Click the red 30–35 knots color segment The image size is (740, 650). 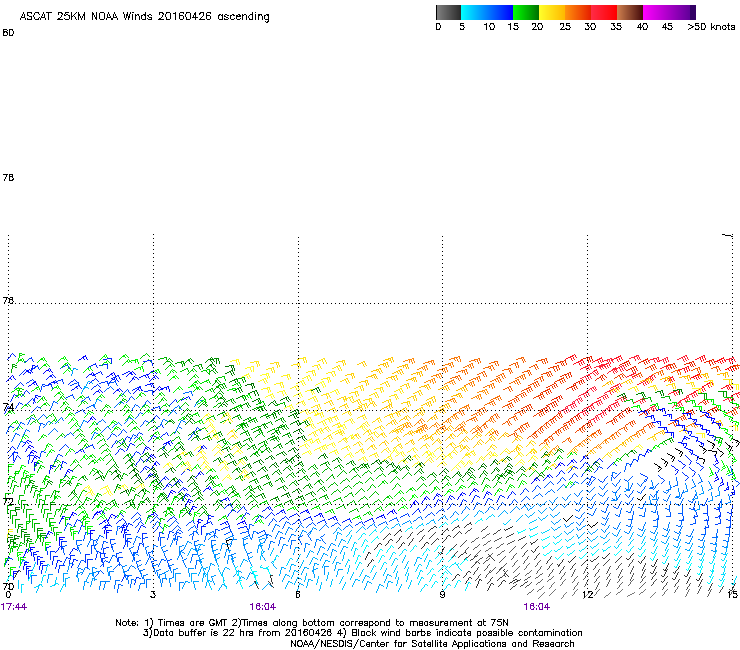click(x=604, y=12)
